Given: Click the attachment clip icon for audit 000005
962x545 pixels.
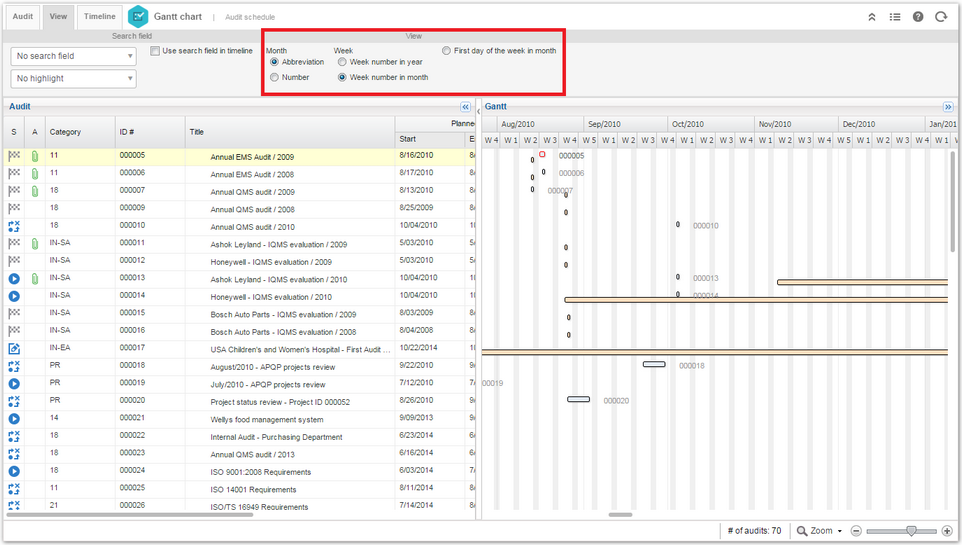Looking at the screenshot, I should pyautogui.click(x=35, y=157).
